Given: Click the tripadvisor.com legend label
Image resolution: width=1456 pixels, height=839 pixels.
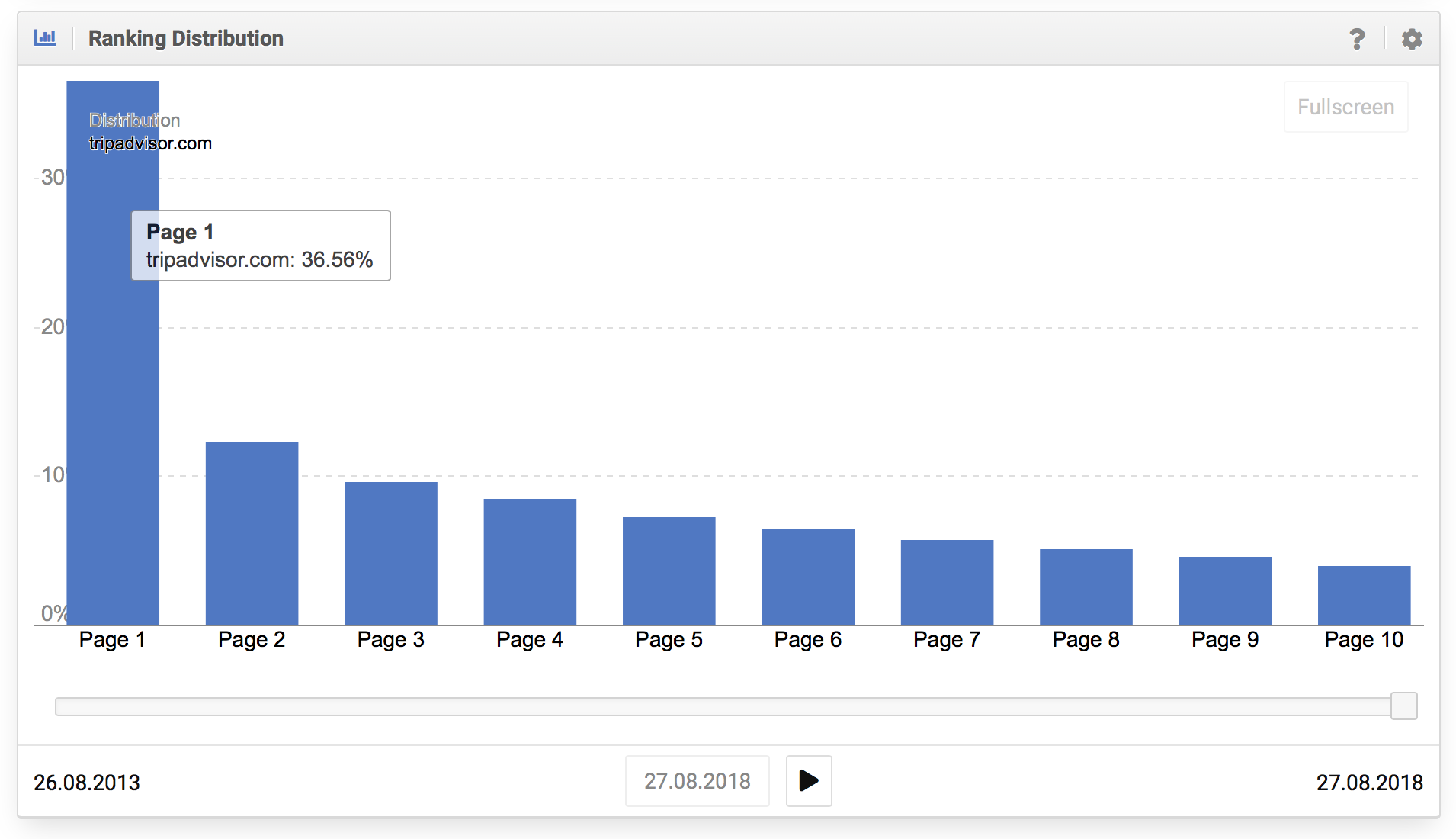Looking at the screenshot, I should pos(150,143).
